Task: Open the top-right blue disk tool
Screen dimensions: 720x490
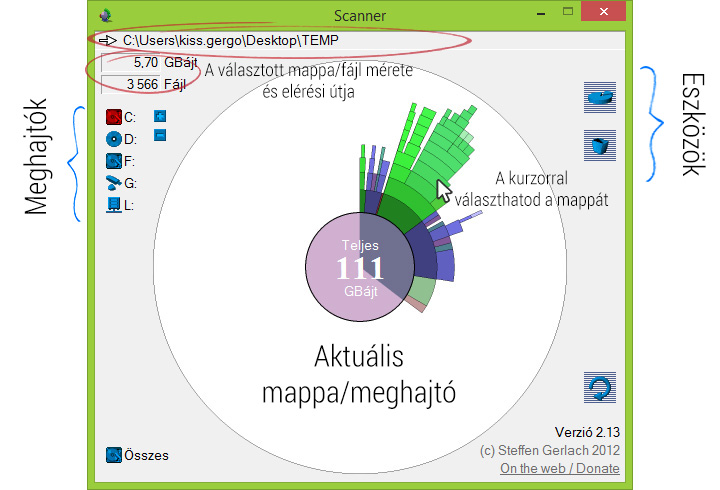Action: click(600, 96)
